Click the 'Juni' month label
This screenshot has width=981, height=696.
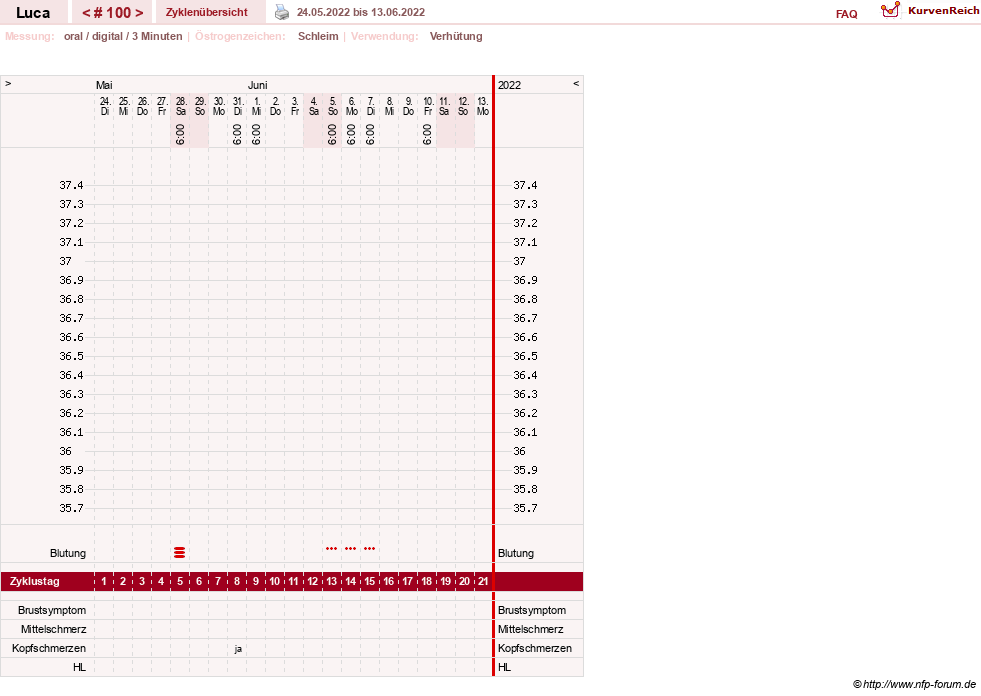(258, 85)
